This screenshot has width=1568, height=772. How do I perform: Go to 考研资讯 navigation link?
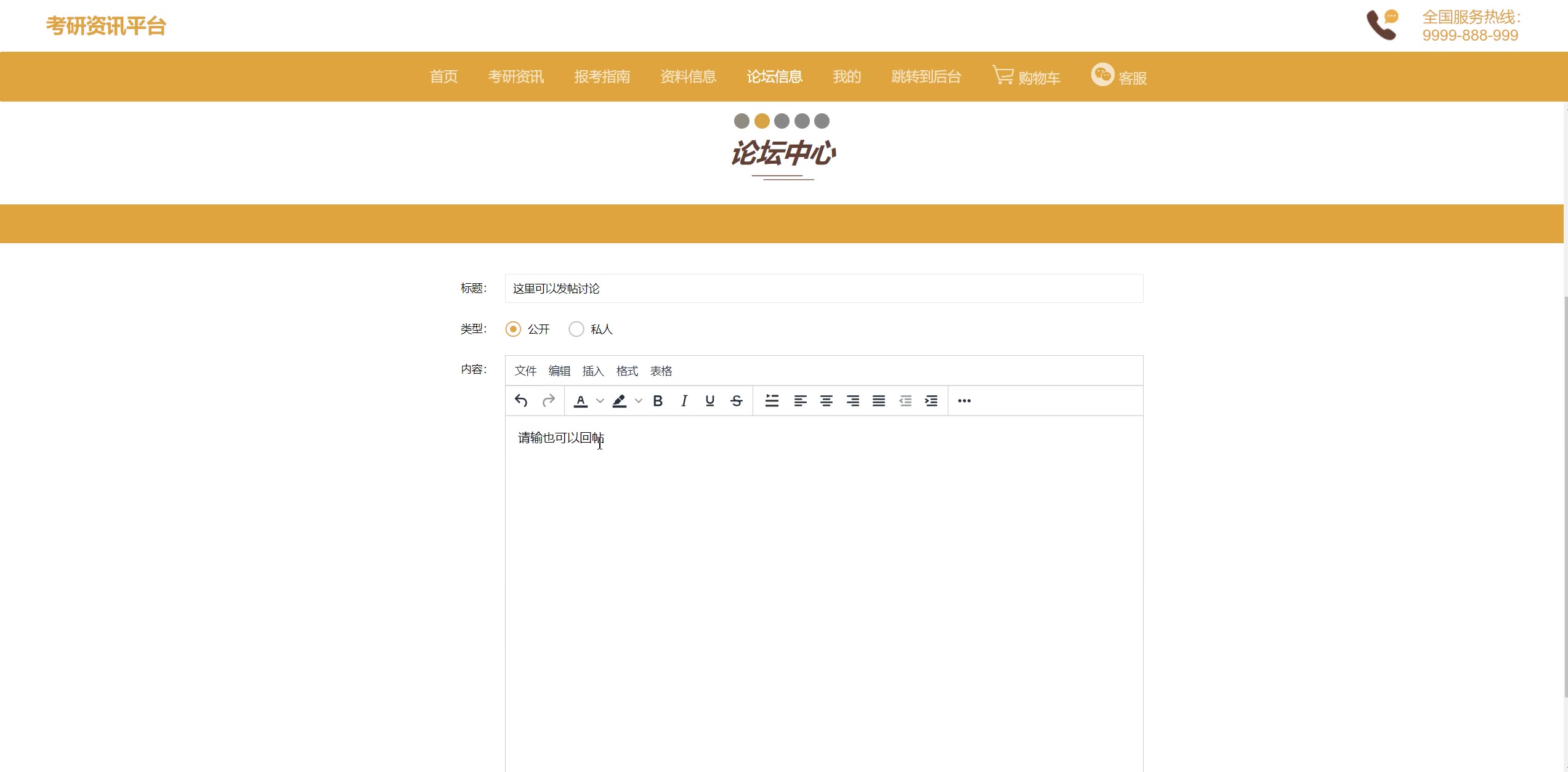[516, 77]
